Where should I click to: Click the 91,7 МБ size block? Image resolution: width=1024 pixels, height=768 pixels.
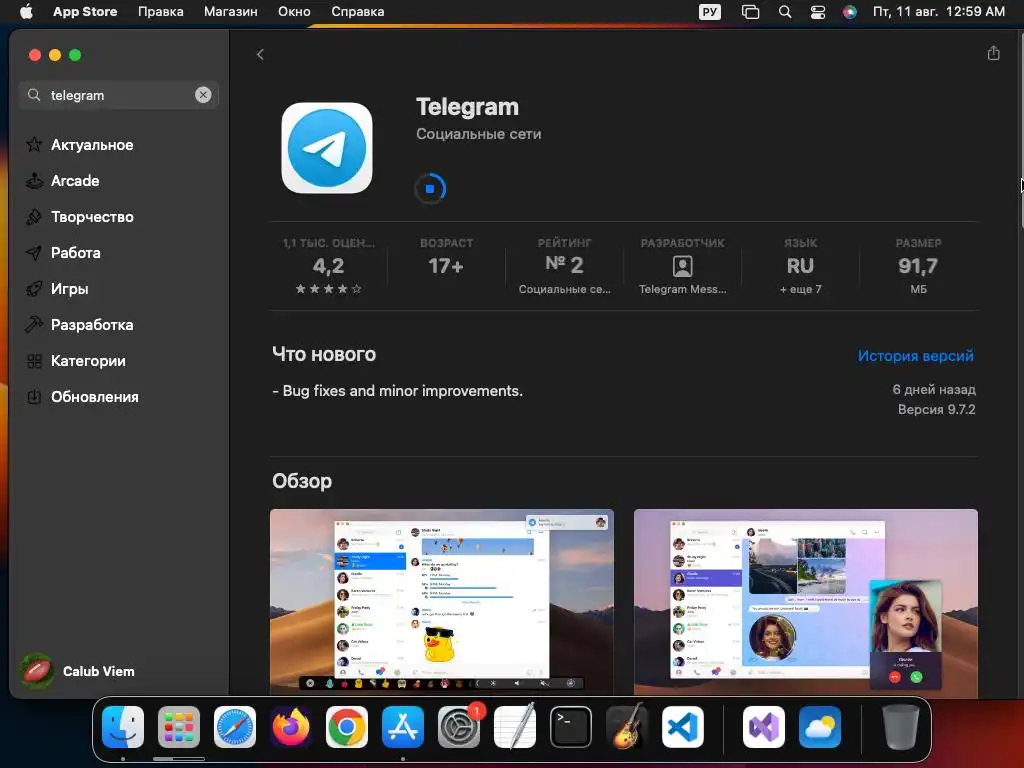918,266
